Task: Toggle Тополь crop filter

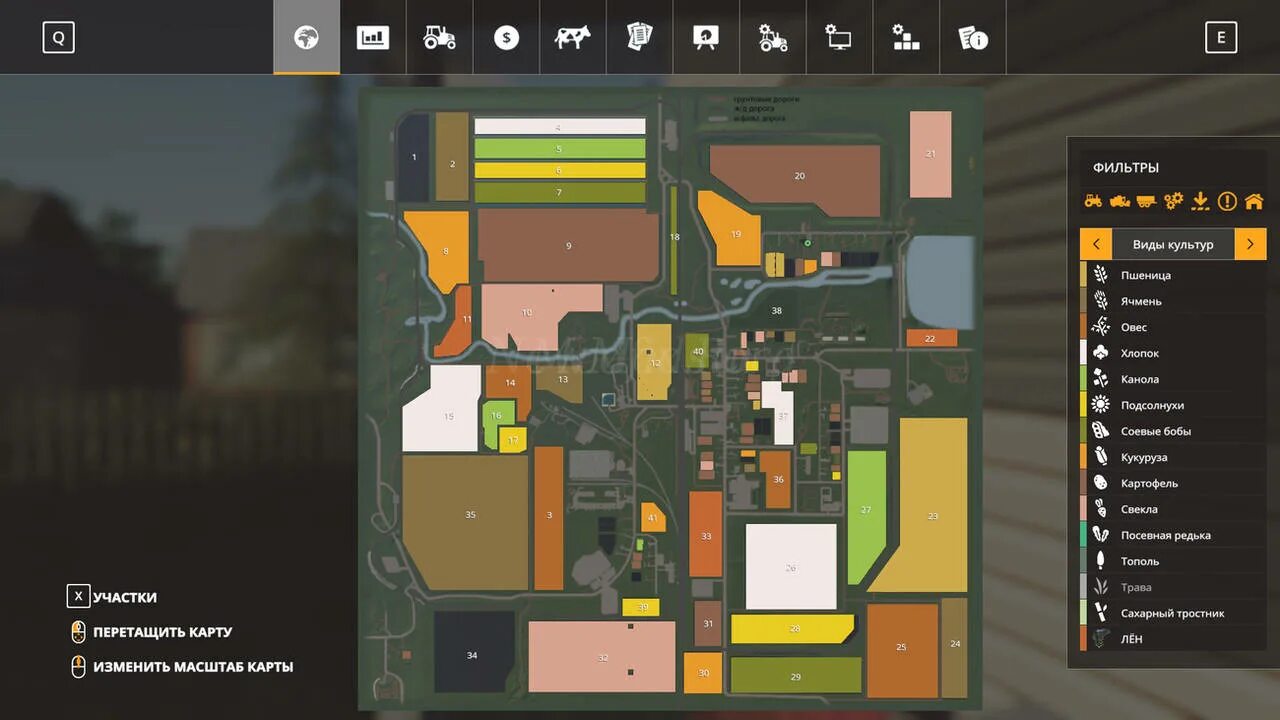Action: pos(1173,561)
